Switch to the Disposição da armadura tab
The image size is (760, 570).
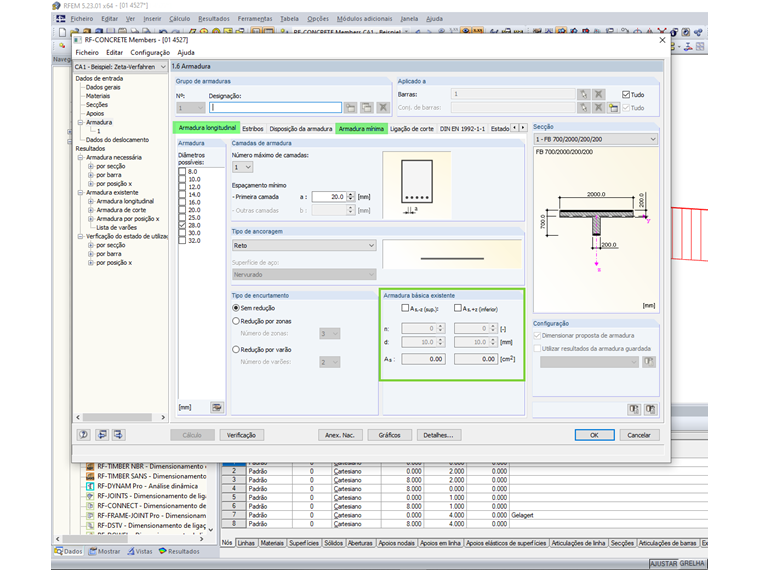pyautogui.click(x=301, y=128)
